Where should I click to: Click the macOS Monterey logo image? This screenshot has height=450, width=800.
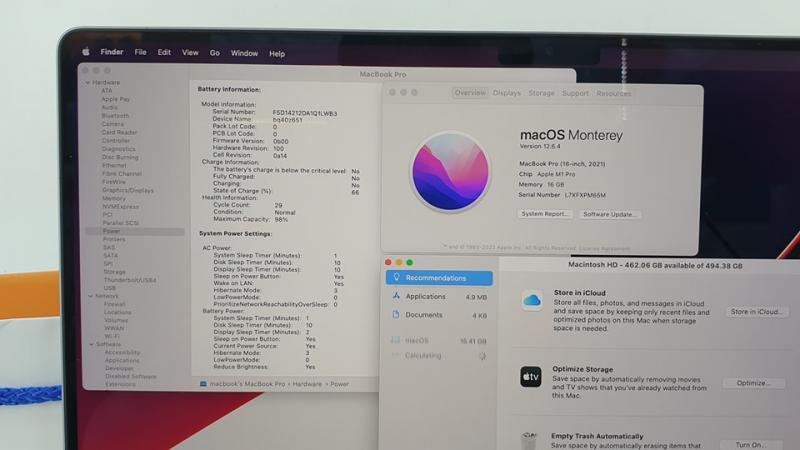pos(451,172)
